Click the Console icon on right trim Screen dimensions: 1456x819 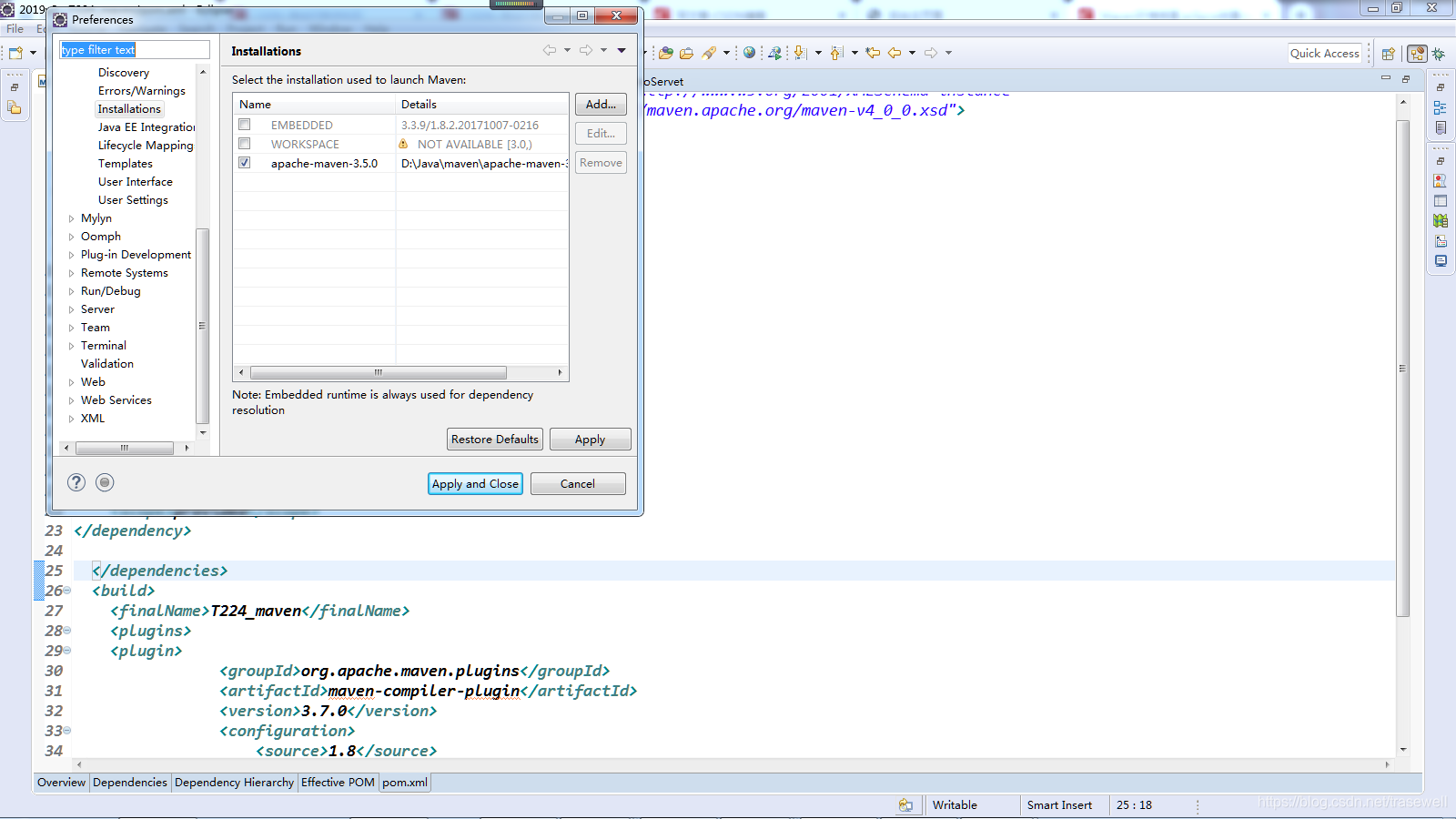[1441, 261]
